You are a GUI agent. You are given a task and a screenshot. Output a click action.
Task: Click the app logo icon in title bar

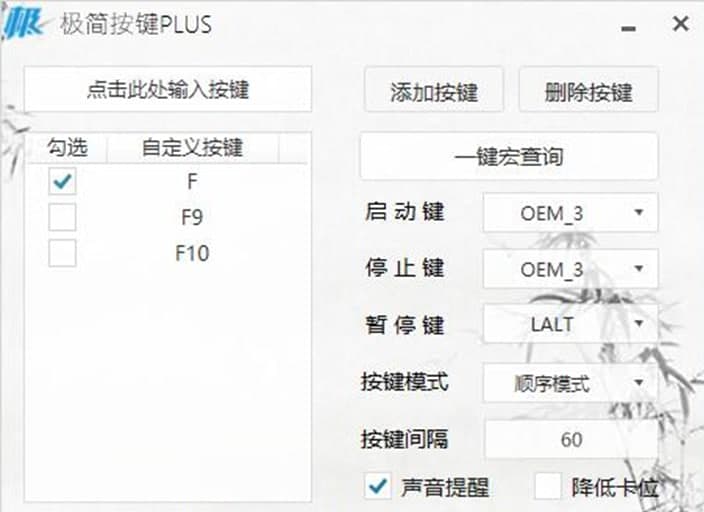[24, 24]
